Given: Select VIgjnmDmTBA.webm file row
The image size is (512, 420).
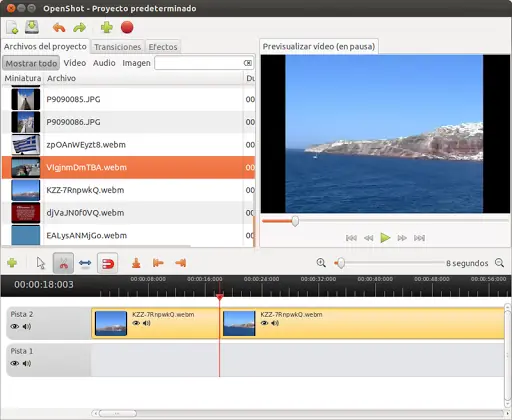Looking at the screenshot, I should [x=128, y=167].
